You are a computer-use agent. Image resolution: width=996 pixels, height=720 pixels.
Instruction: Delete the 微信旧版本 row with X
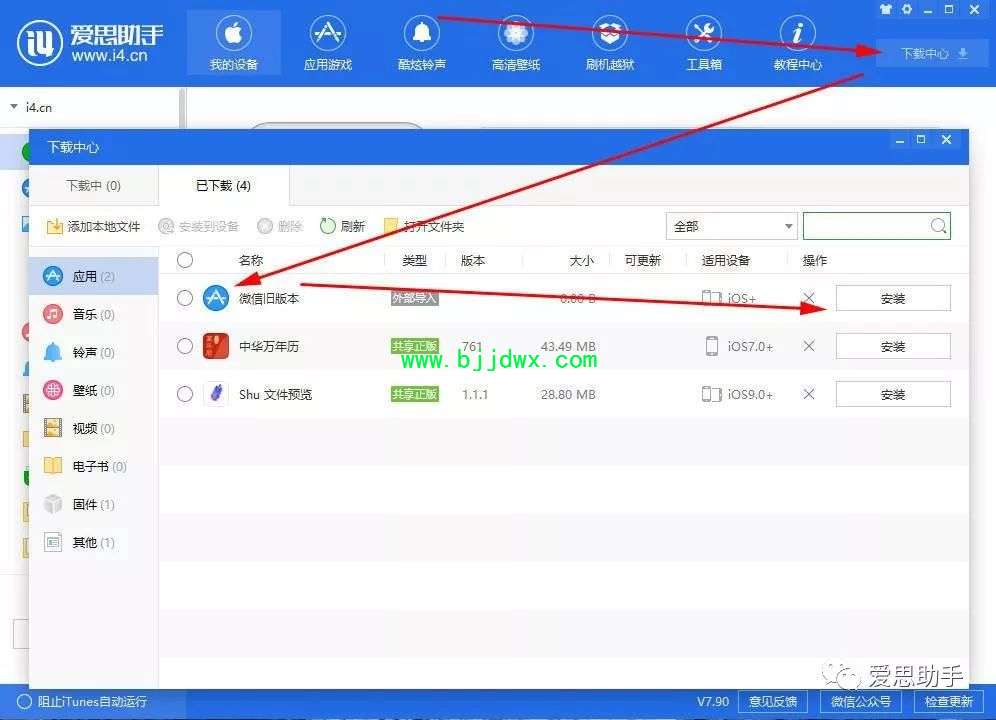[x=809, y=298]
